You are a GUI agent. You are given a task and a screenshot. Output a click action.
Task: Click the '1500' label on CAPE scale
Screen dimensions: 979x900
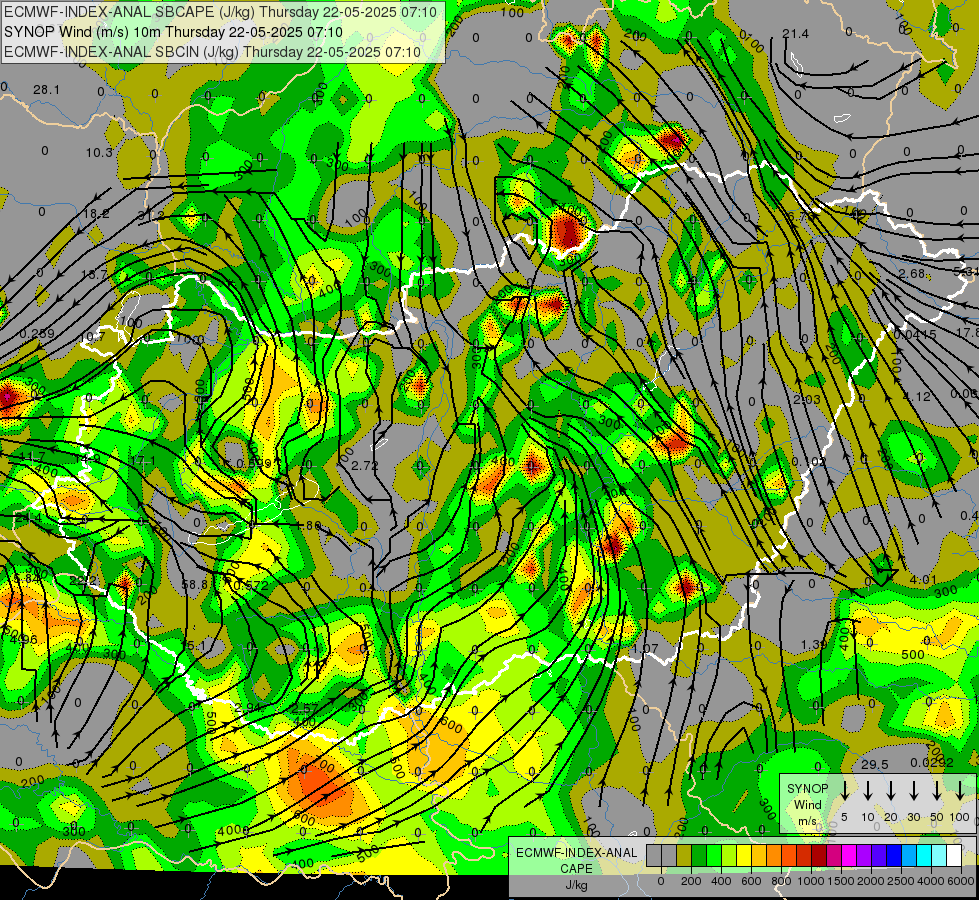(x=841, y=881)
